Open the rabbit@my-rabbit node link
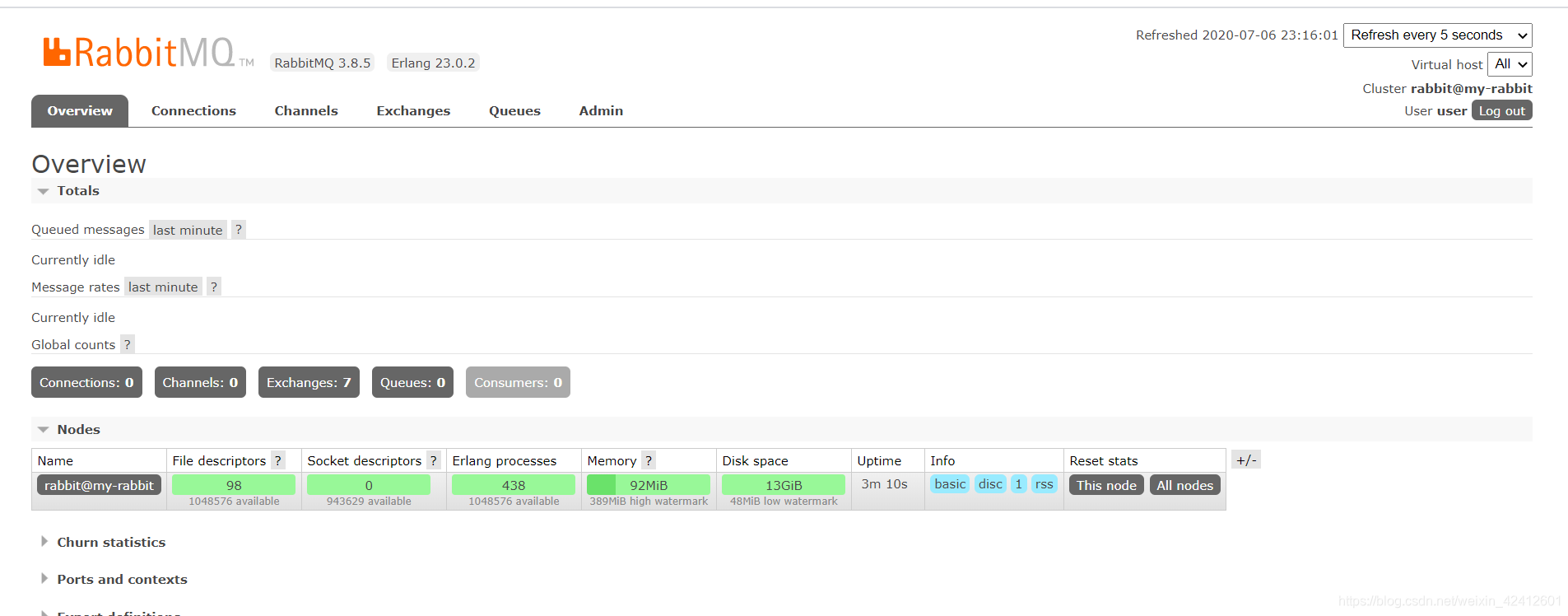The image size is (1568, 616). [x=99, y=485]
